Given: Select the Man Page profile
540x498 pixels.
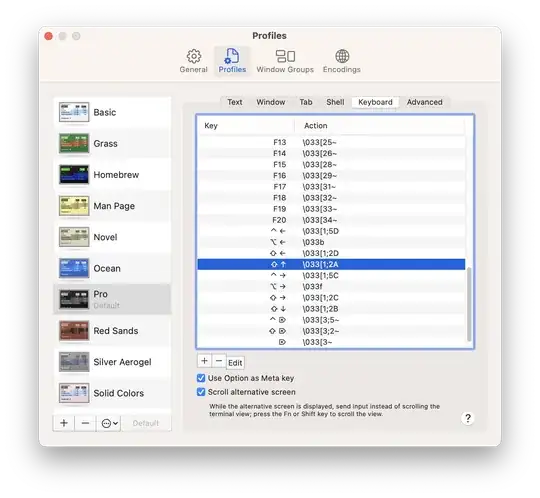Looking at the screenshot, I should click(x=112, y=206).
